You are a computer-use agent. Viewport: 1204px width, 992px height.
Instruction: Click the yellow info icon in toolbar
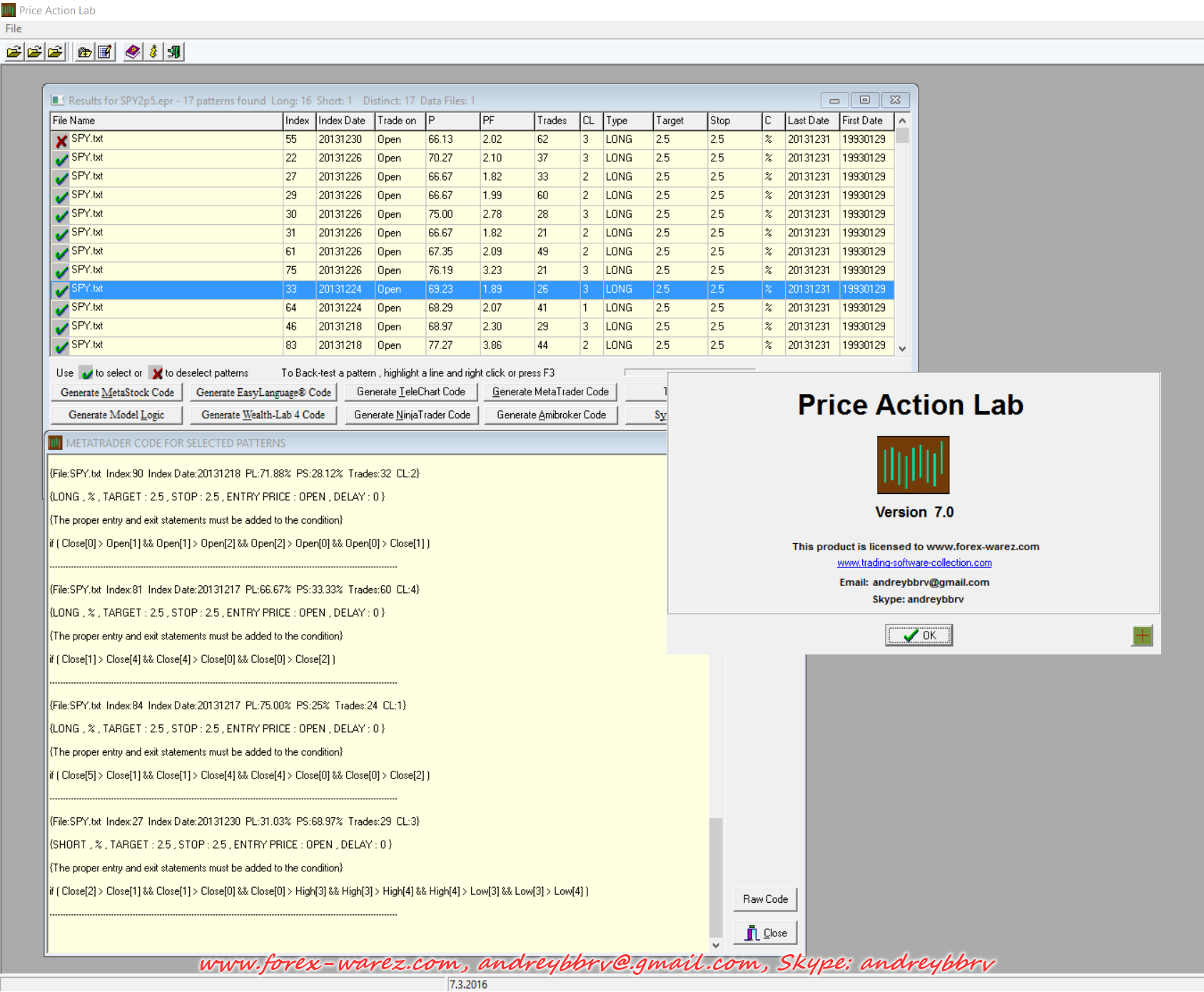click(153, 52)
